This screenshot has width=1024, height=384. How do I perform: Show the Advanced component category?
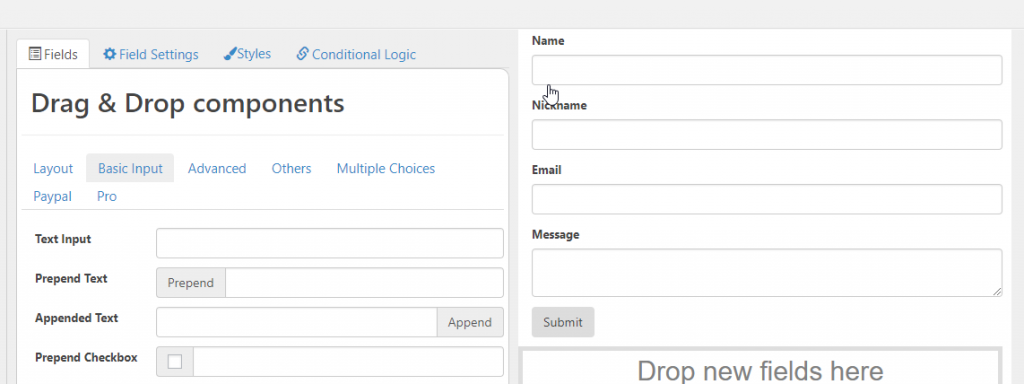point(217,168)
